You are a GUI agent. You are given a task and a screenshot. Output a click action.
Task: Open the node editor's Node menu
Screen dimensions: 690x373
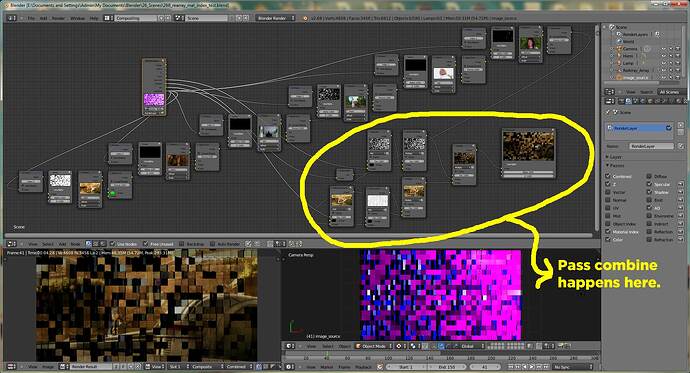tap(76, 244)
